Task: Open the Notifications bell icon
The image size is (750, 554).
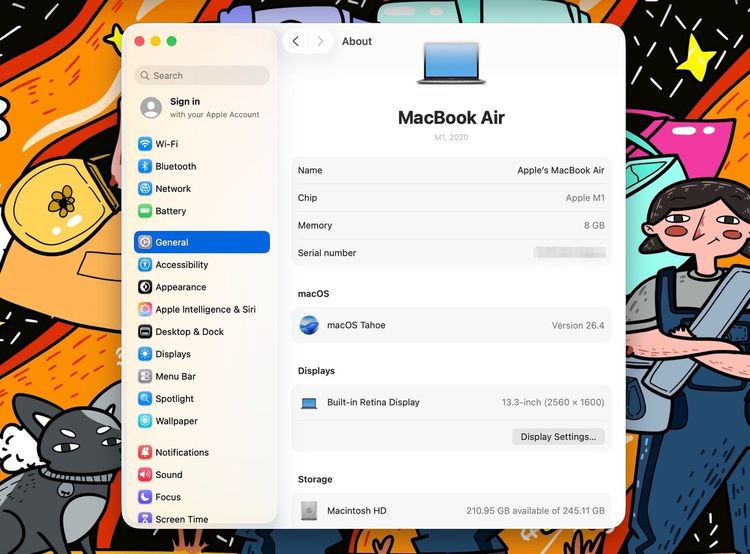Action: coord(145,452)
